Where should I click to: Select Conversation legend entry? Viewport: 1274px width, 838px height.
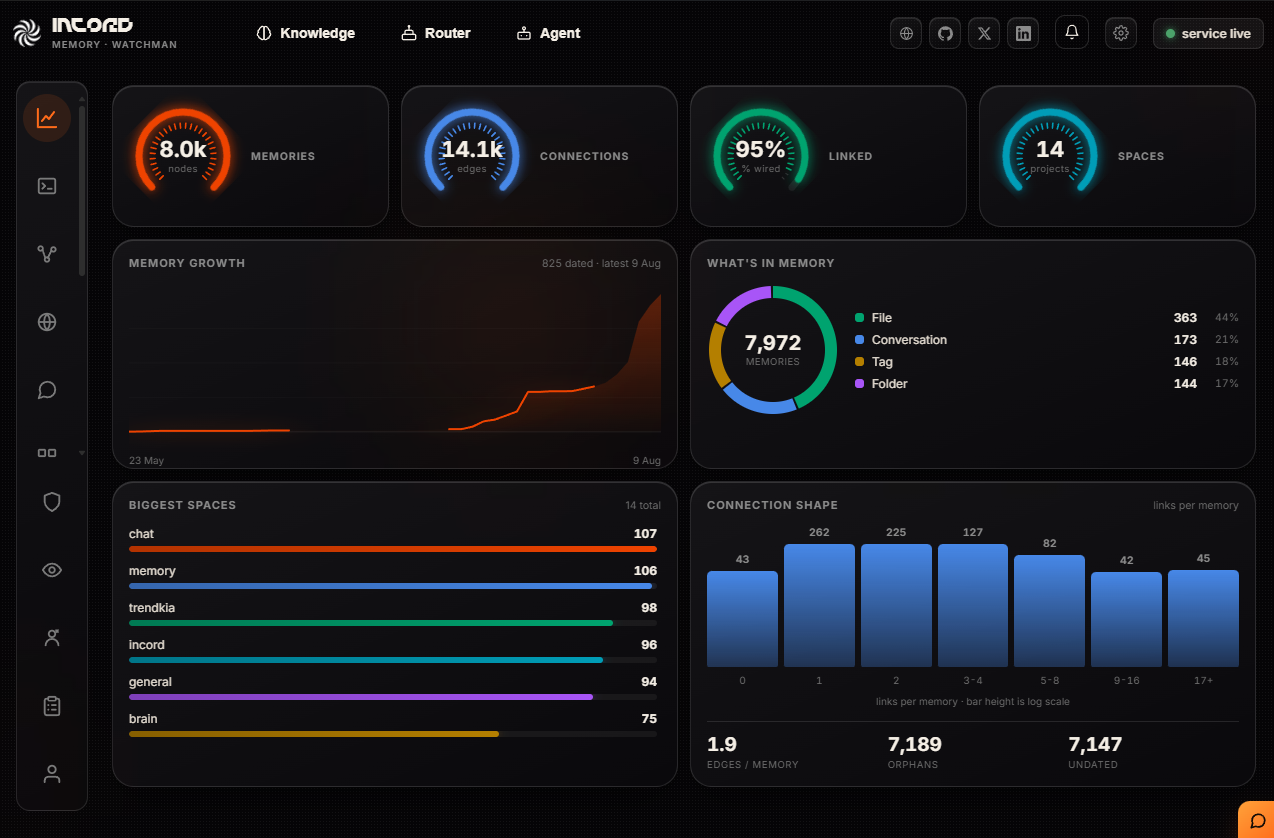point(1047,340)
